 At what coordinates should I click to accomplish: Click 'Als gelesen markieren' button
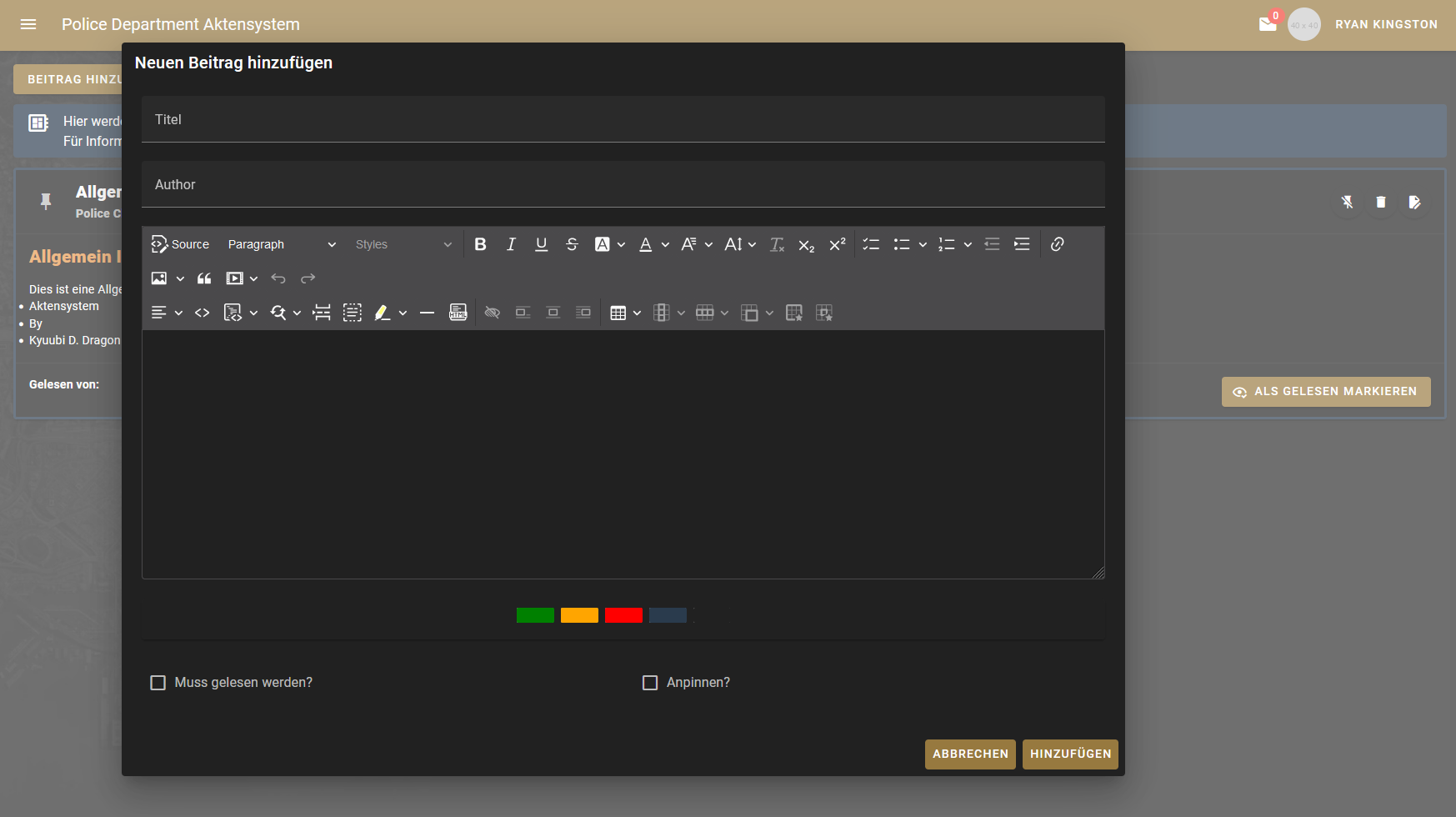(x=1326, y=392)
